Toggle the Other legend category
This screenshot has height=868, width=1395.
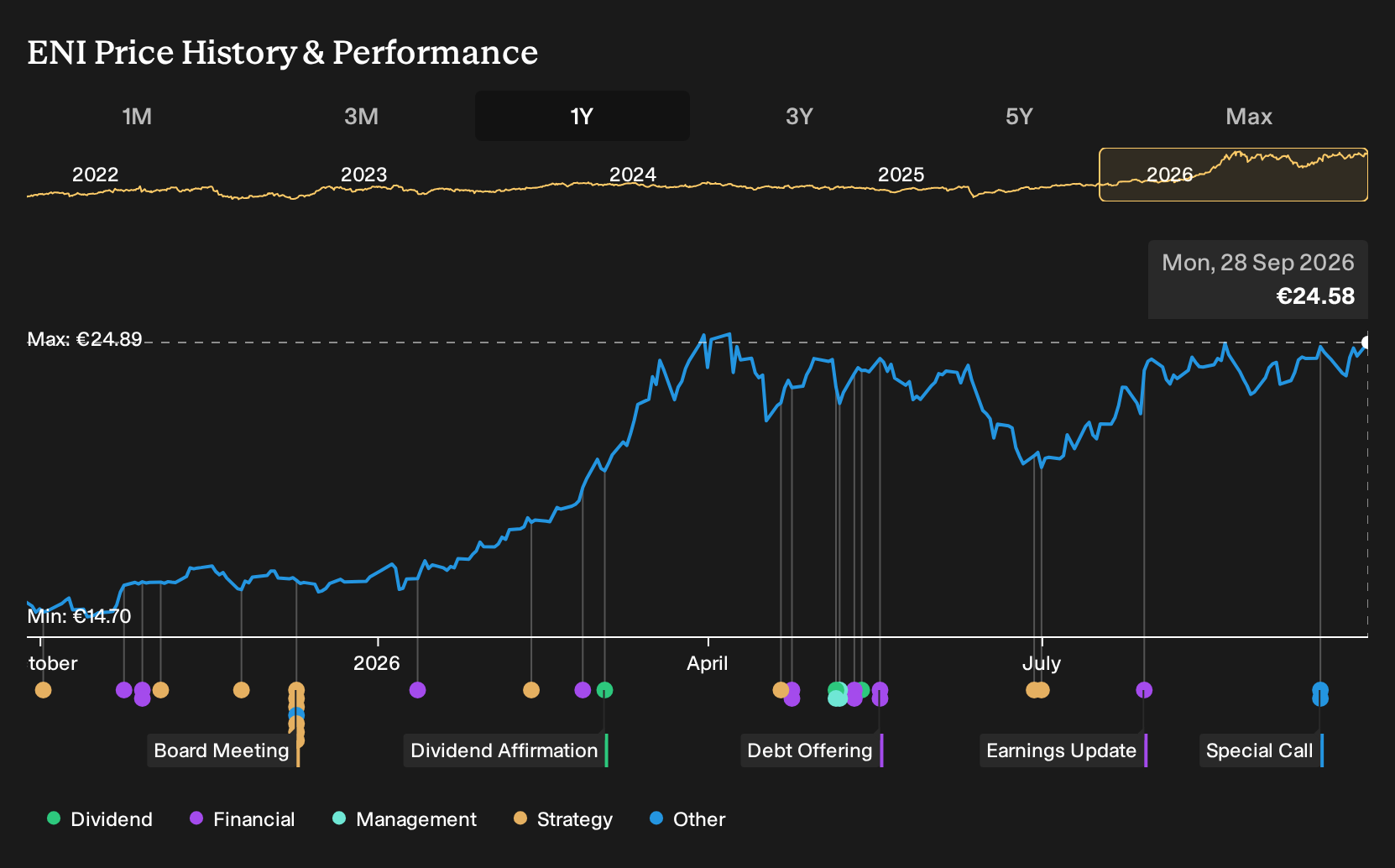tap(687, 819)
